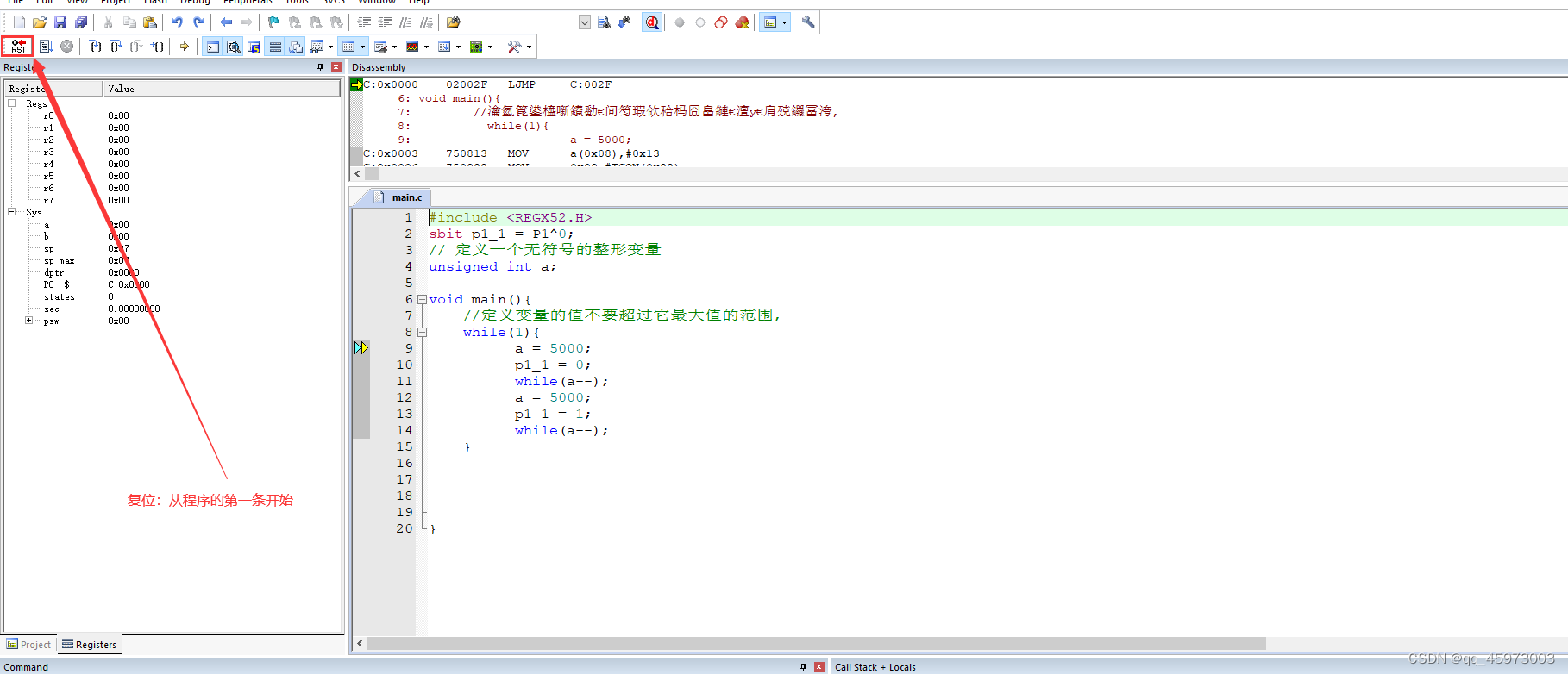Screen dimensions: 1568x674
Task: Open the Memory Windows dropdown arrow
Action: [x=363, y=47]
